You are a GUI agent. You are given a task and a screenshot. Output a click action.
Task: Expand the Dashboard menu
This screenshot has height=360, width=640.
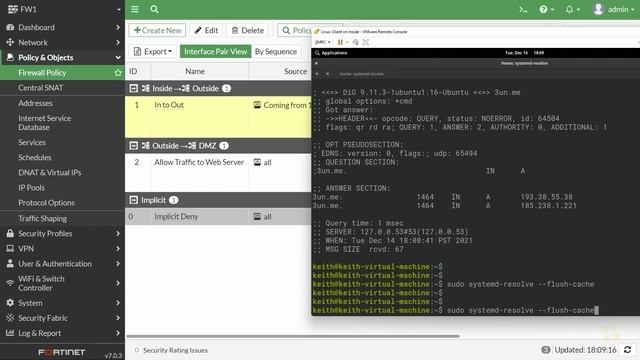point(62,27)
